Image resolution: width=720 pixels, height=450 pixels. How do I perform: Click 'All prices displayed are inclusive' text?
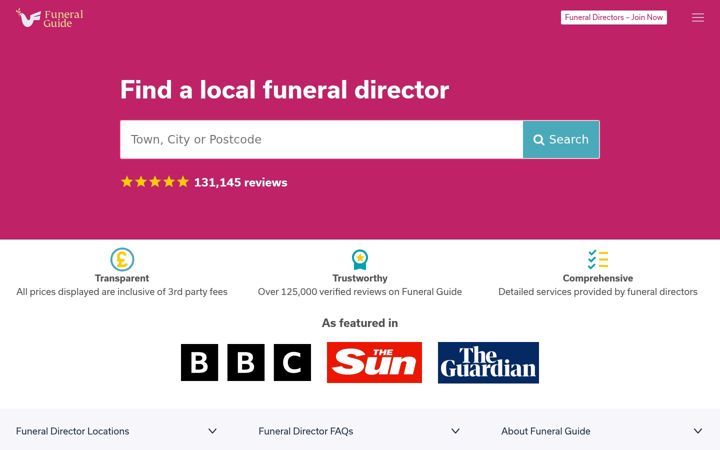[x=122, y=292]
